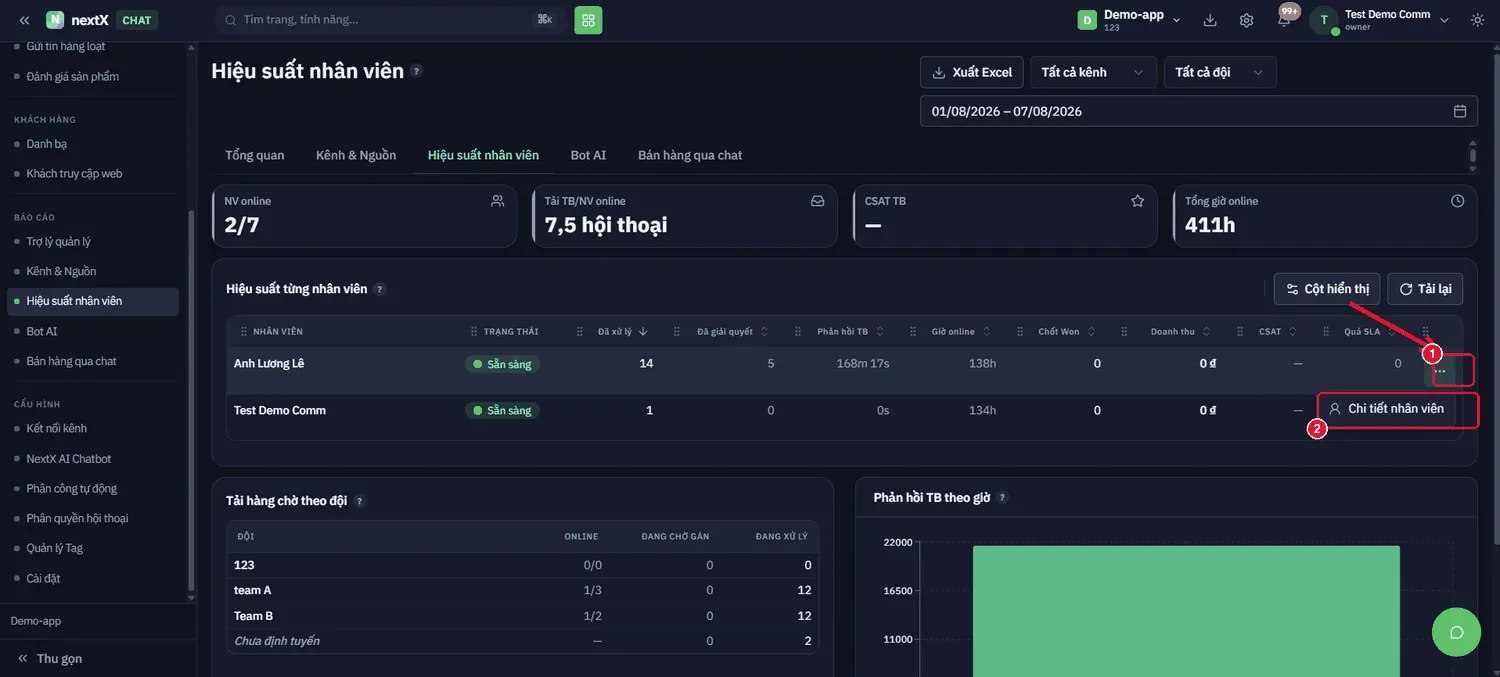Image resolution: width=1500 pixels, height=677 pixels.
Task: Open the Cột hiển thị column settings
Action: click(1327, 289)
